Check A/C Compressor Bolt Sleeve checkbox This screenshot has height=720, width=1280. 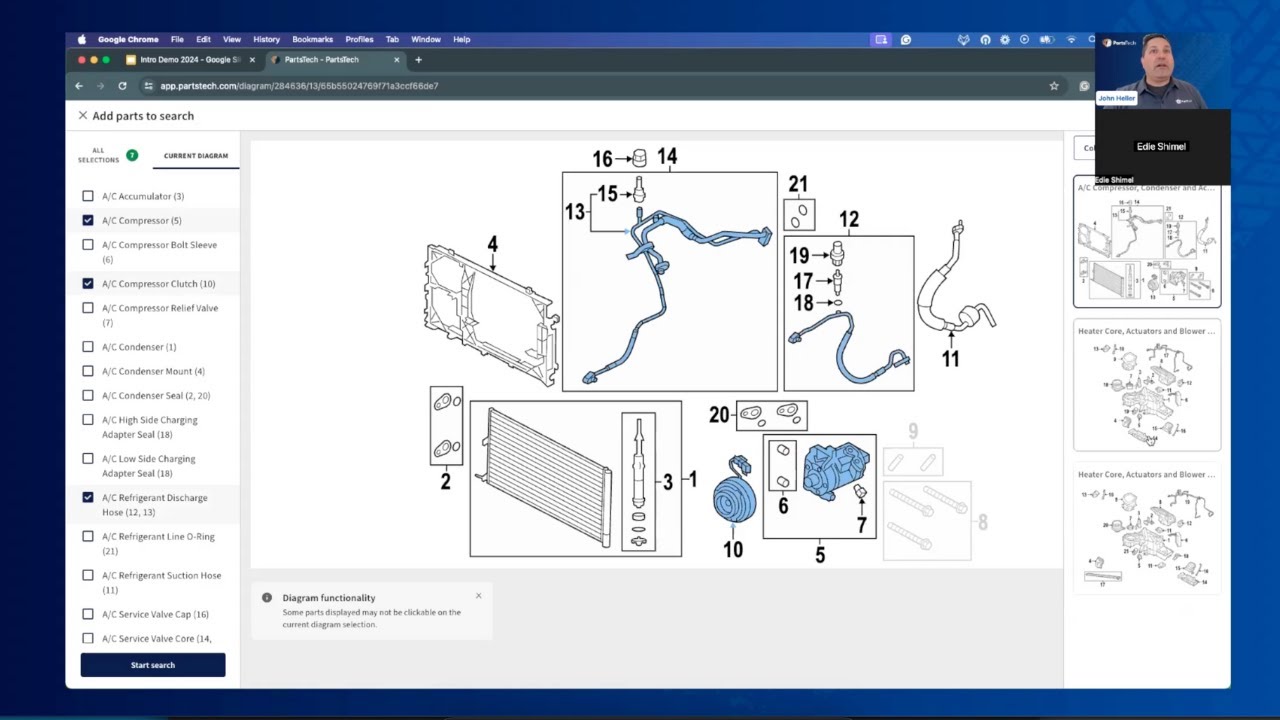tap(88, 245)
